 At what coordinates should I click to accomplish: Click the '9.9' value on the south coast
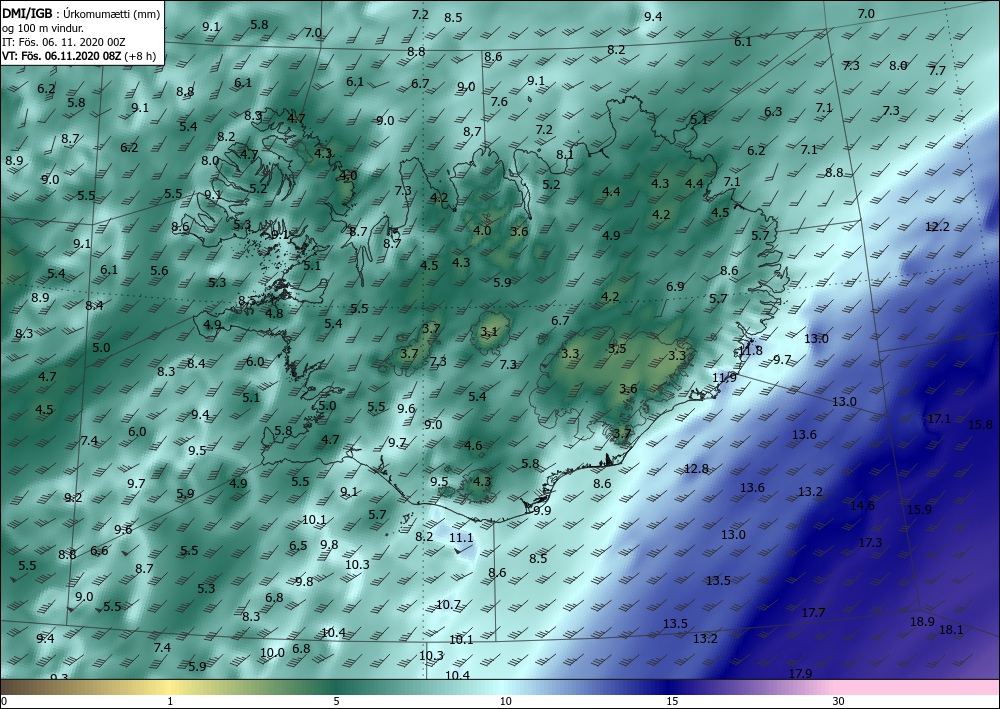click(542, 510)
